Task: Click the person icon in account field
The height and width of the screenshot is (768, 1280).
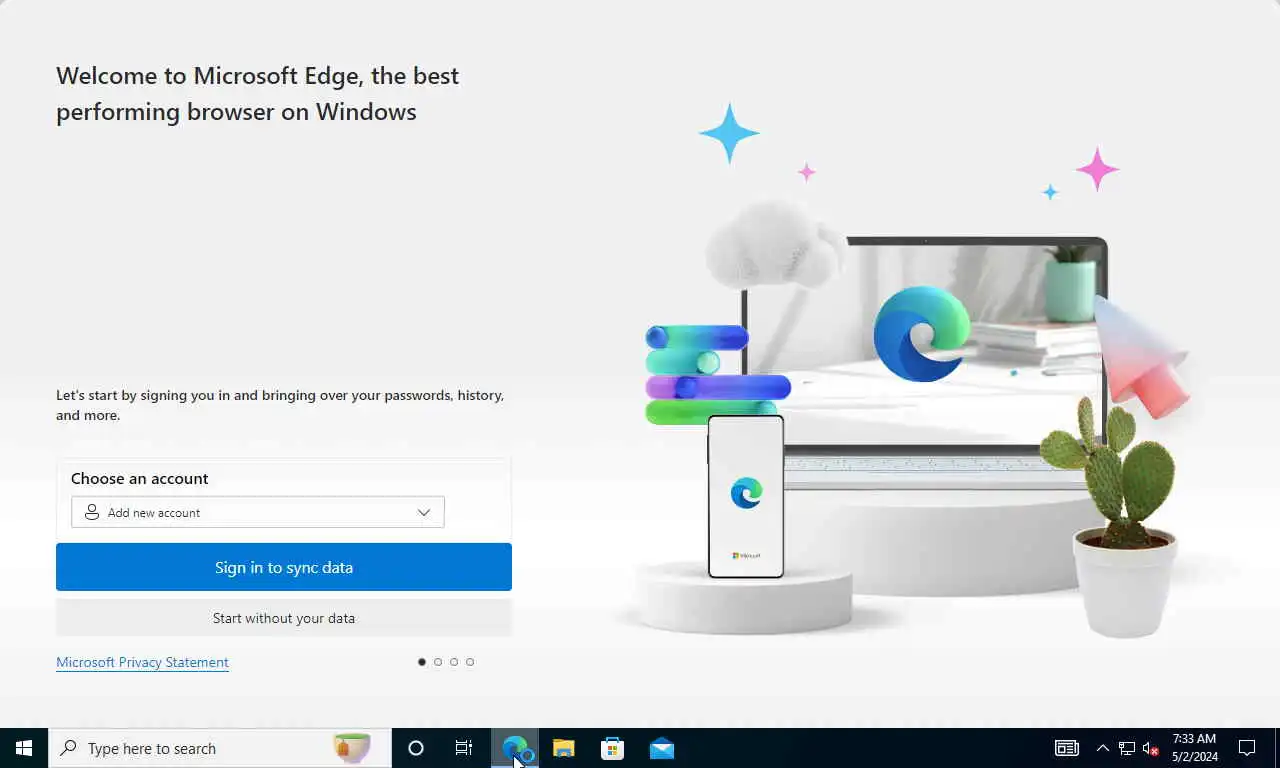Action: (x=91, y=512)
